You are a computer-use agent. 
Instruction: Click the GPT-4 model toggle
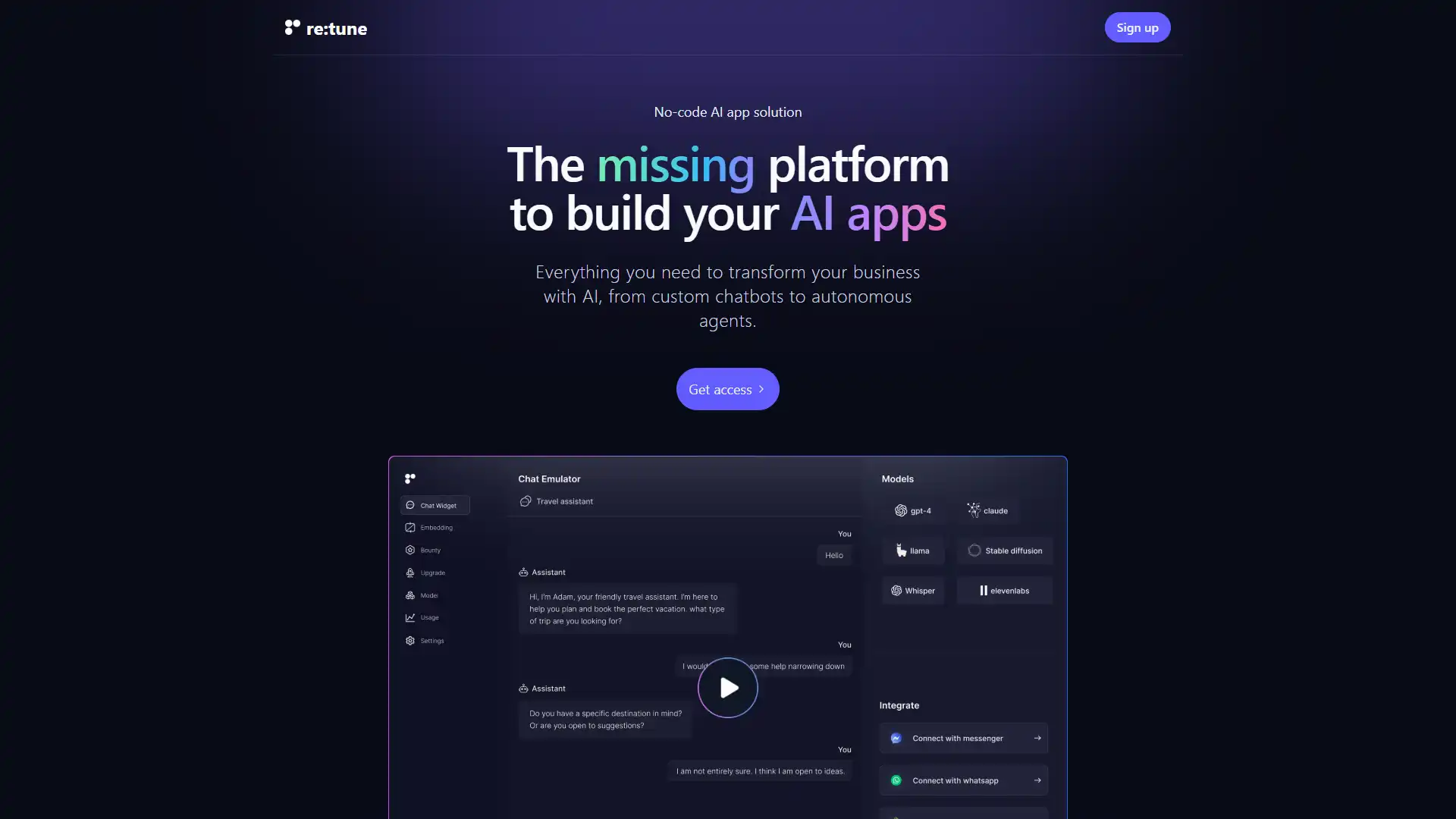[912, 511]
